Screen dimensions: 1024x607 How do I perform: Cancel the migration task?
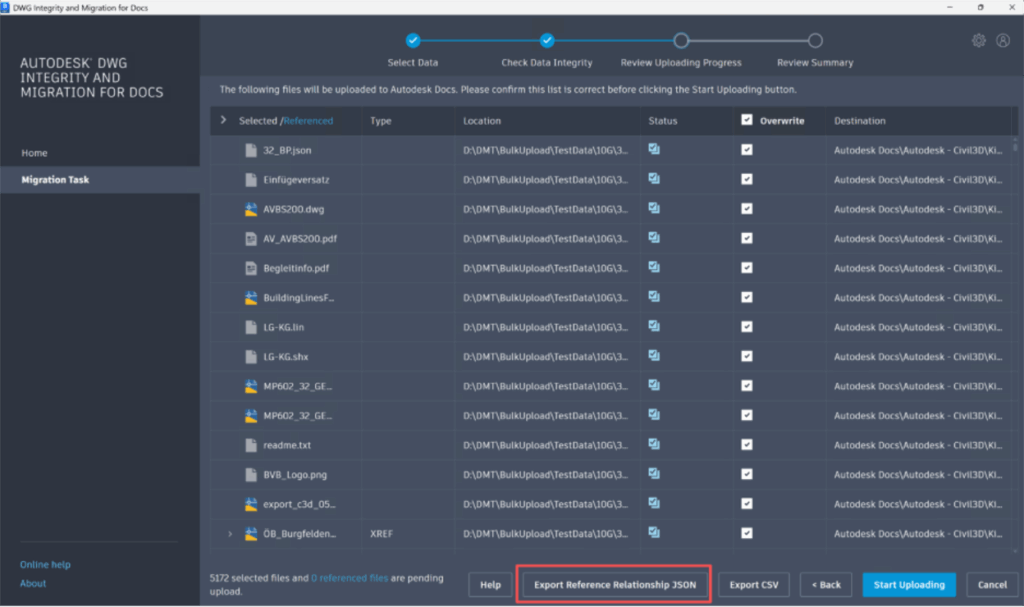click(x=992, y=585)
